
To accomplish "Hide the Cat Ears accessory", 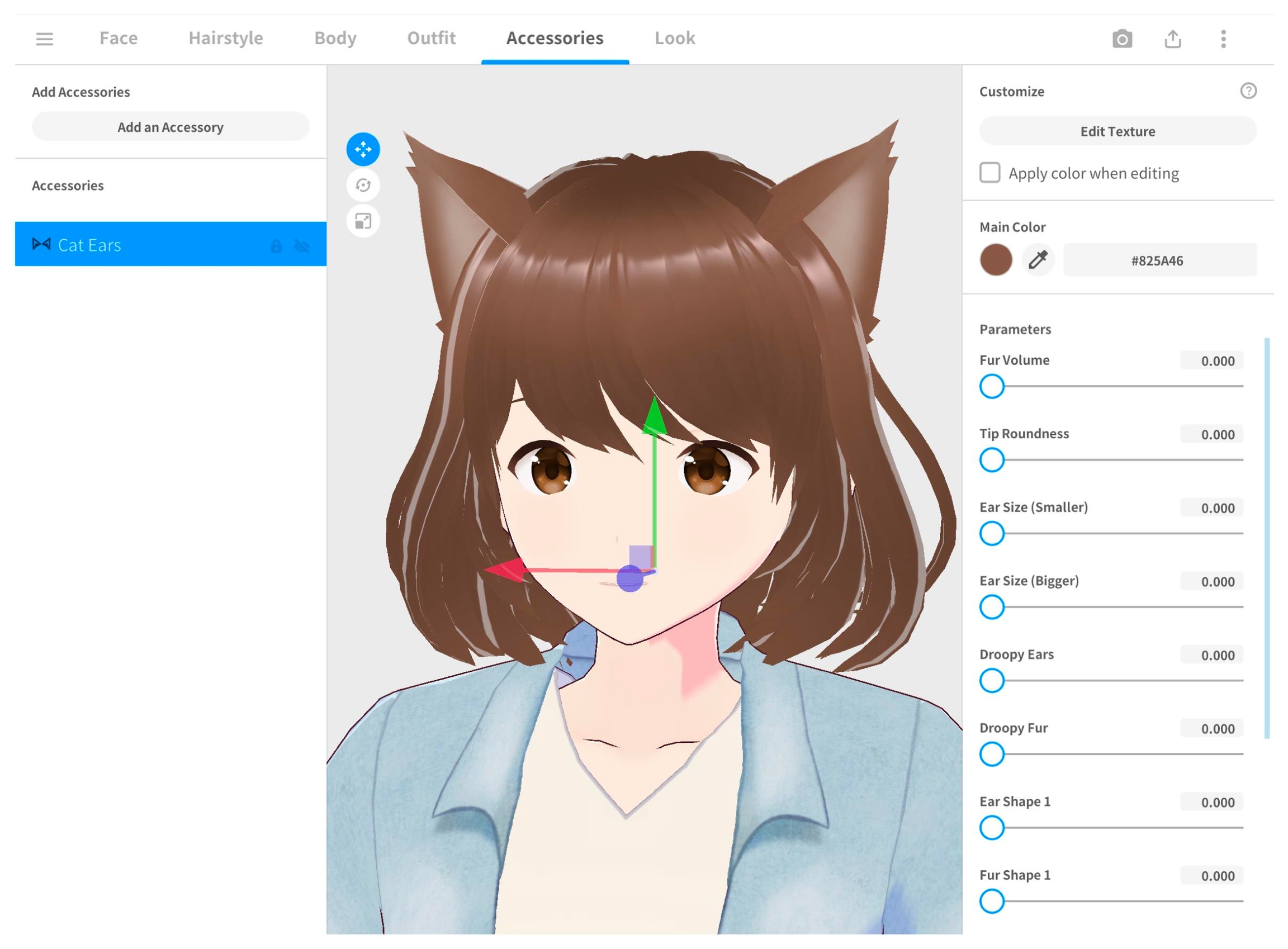I will point(302,246).
